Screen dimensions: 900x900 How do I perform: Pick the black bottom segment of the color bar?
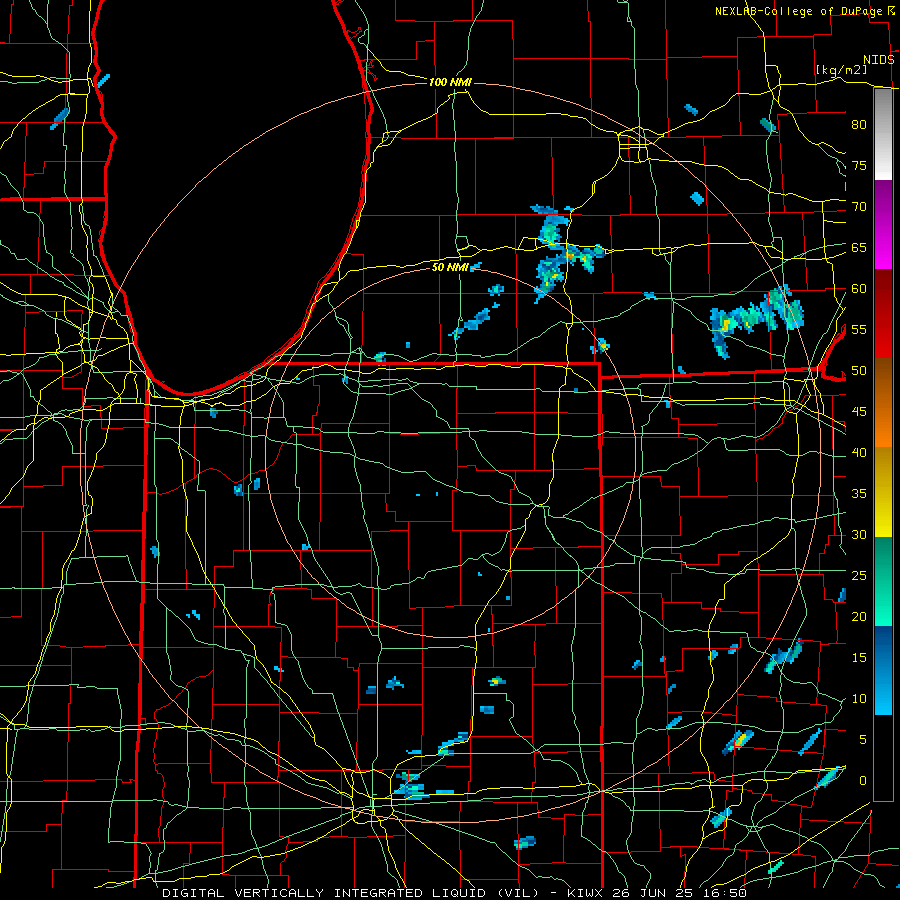[883, 758]
